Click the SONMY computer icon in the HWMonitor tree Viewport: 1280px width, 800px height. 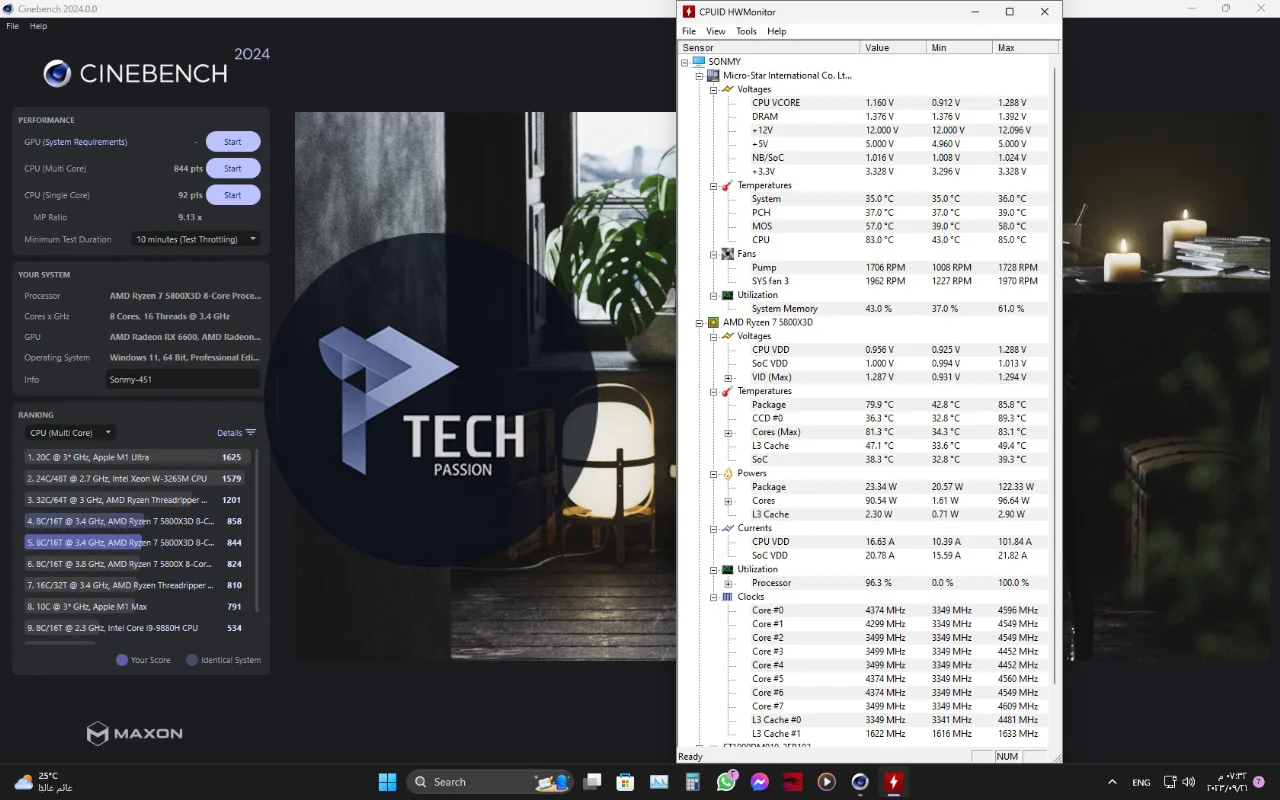(699, 61)
